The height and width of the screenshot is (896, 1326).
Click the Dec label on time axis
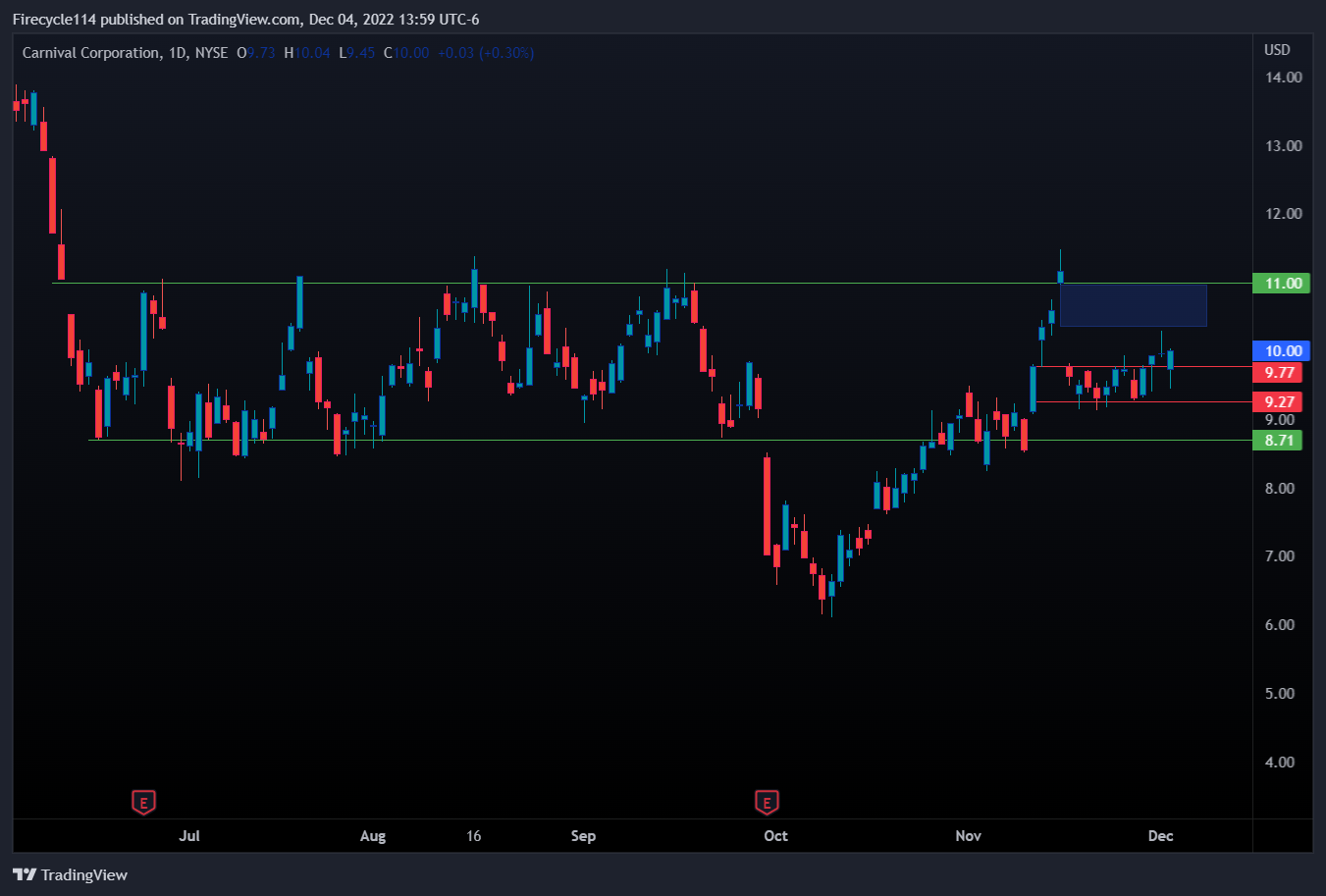tap(1160, 836)
